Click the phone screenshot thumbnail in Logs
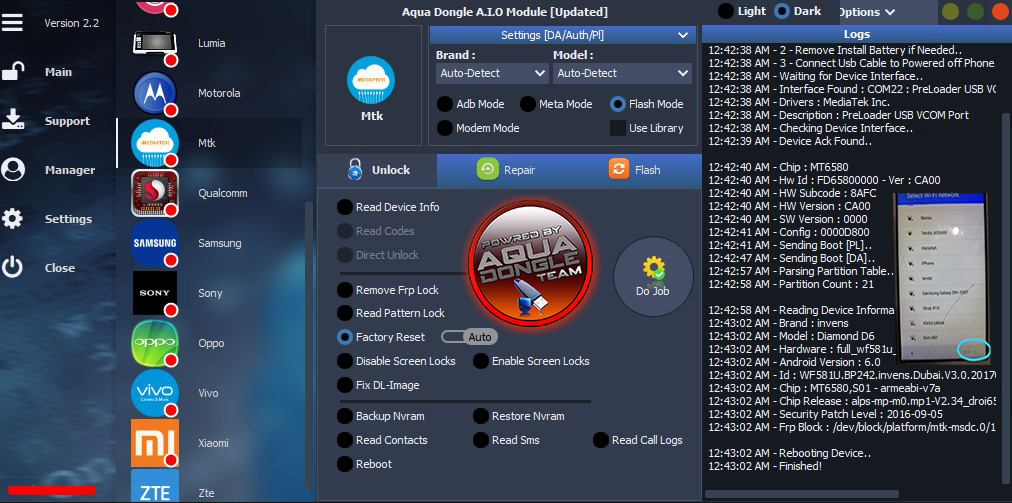 (x=943, y=278)
